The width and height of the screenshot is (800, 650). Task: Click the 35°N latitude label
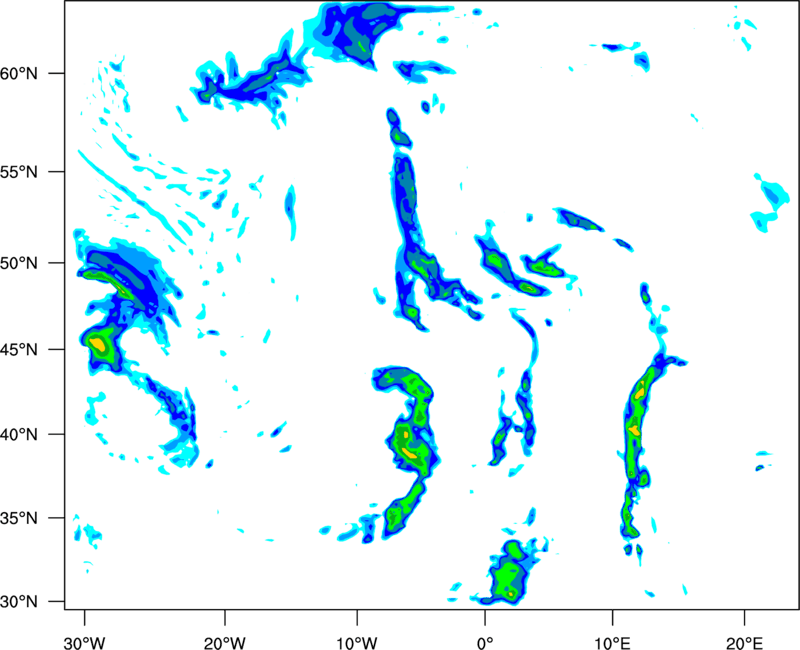coord(19,518)
